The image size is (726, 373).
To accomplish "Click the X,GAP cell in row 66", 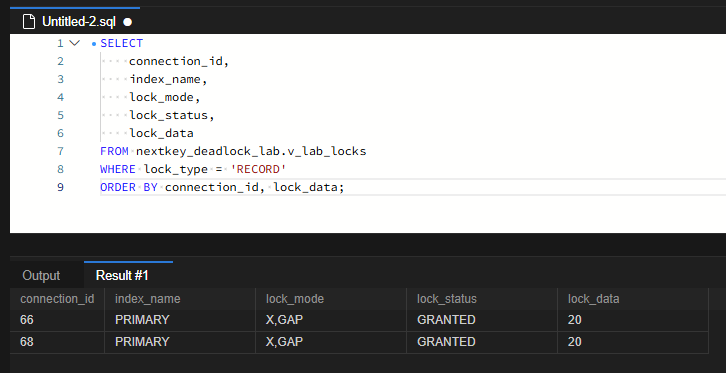I will point(331,320).
